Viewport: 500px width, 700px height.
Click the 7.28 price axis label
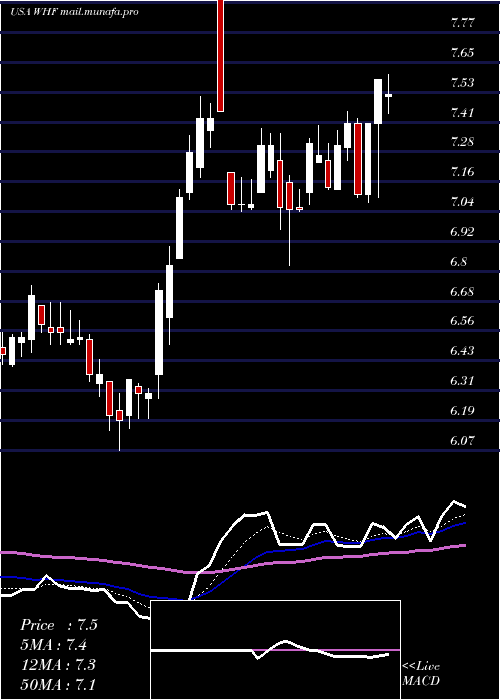click(462, 142)
